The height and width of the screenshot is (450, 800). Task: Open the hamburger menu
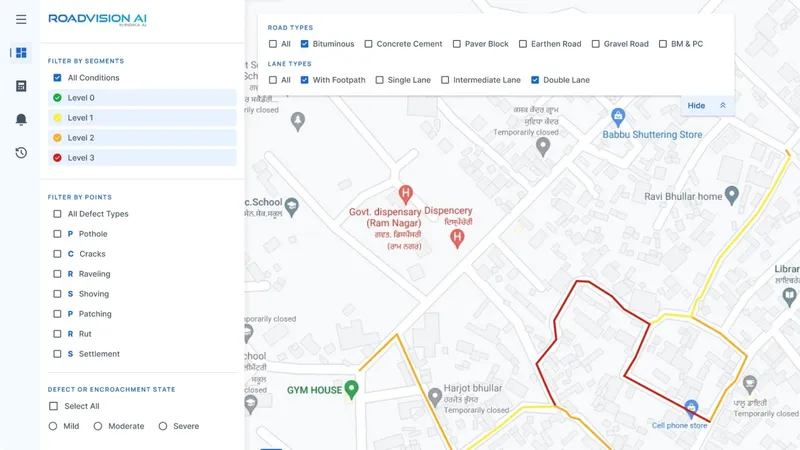coord(21,19)
